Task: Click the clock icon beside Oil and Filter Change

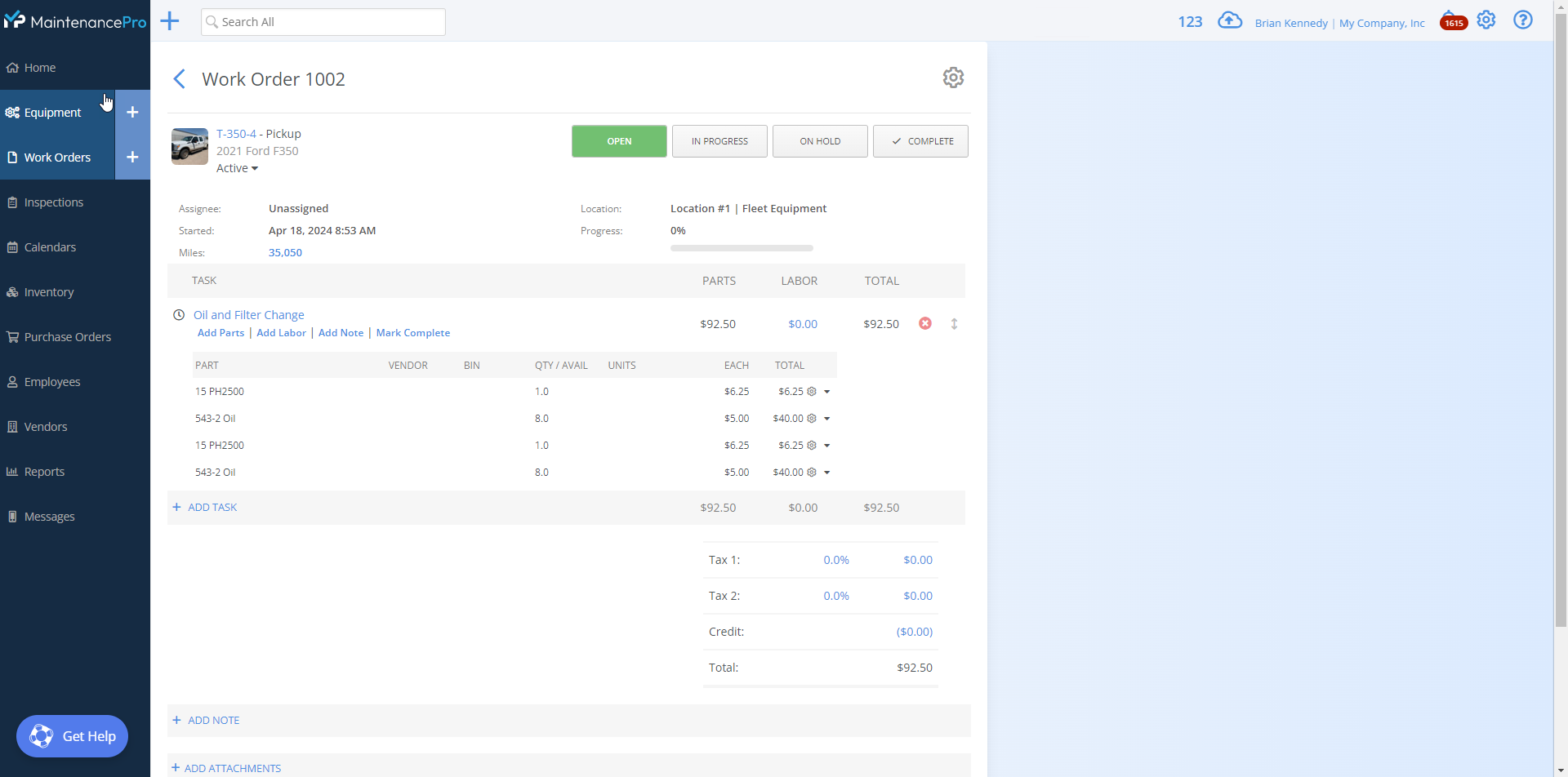Action: tap(179, 315)
